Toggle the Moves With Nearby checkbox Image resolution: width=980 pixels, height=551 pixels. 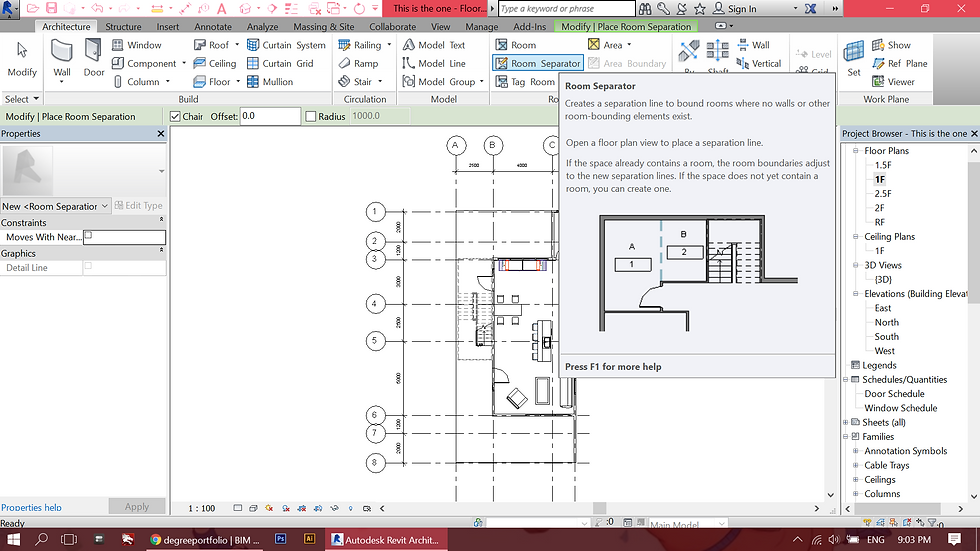[88, 236]
